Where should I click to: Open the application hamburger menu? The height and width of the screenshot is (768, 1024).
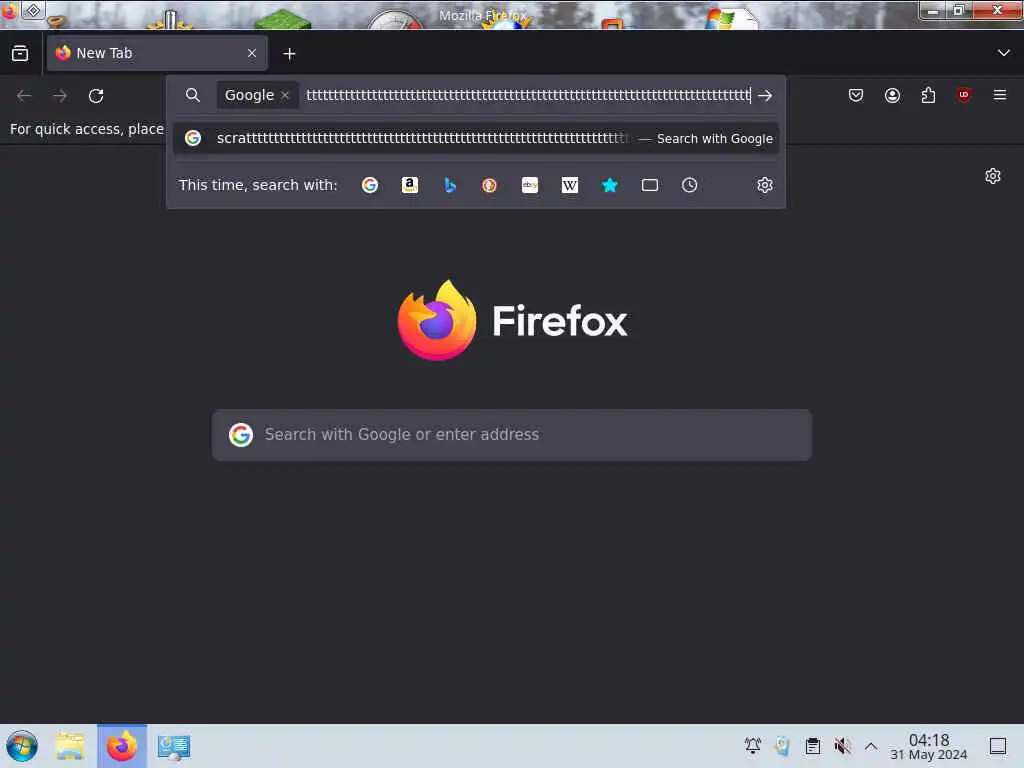click(1000, 95)
